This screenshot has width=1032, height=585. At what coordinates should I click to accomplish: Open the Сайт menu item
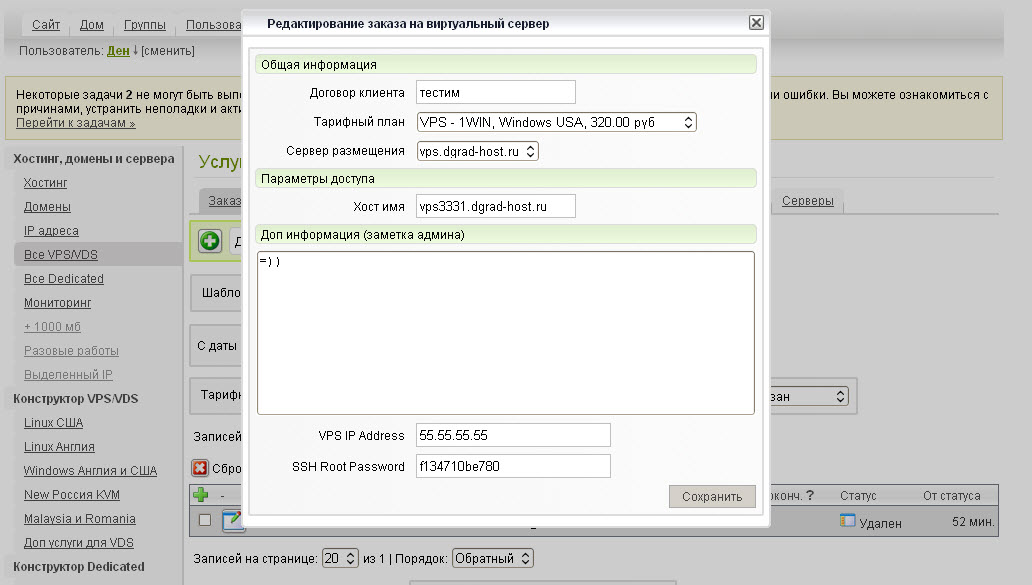tap(46, 24)
